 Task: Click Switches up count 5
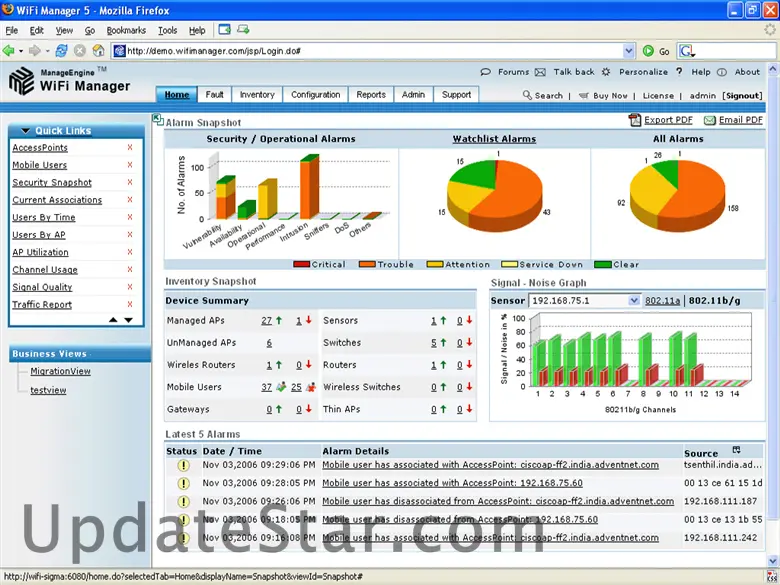point(434,343)
